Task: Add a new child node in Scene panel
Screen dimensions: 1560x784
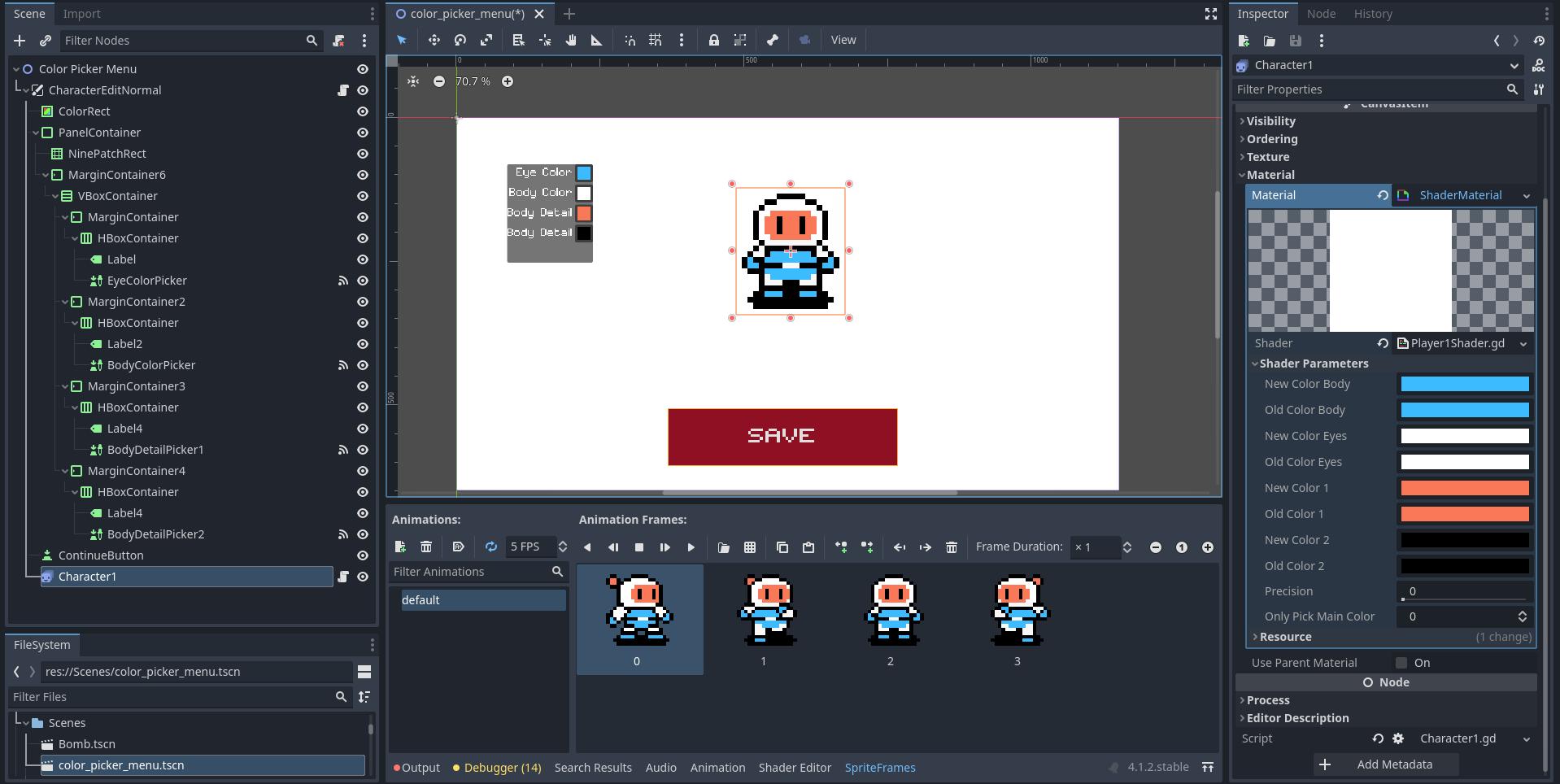Action: pos(19,41)
